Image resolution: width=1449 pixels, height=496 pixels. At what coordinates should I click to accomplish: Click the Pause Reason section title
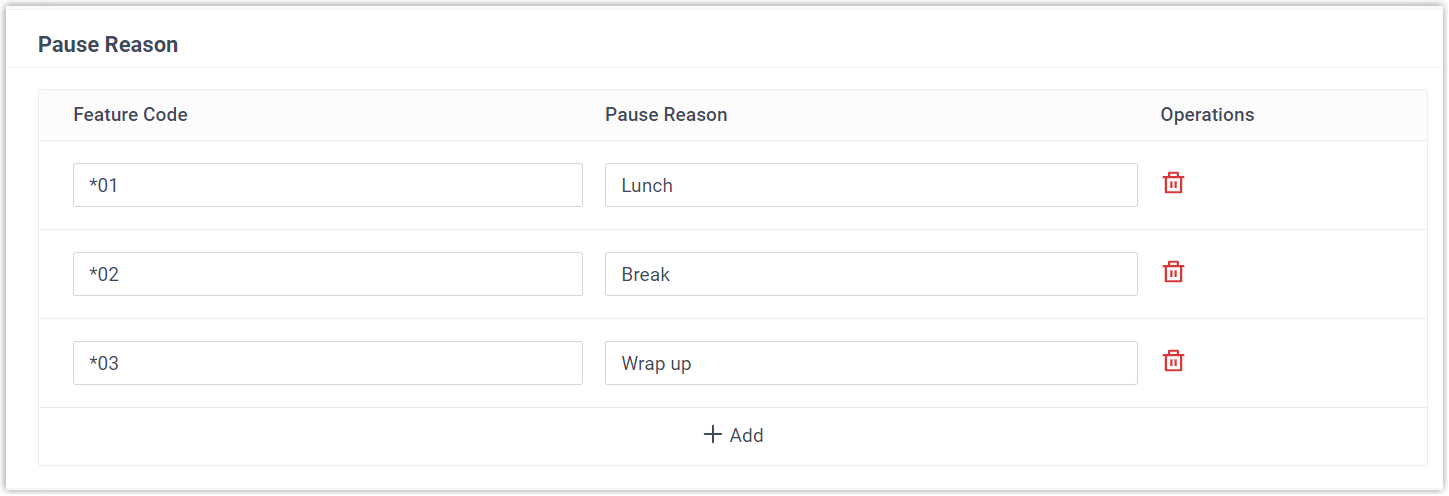(x=108, y=44)
